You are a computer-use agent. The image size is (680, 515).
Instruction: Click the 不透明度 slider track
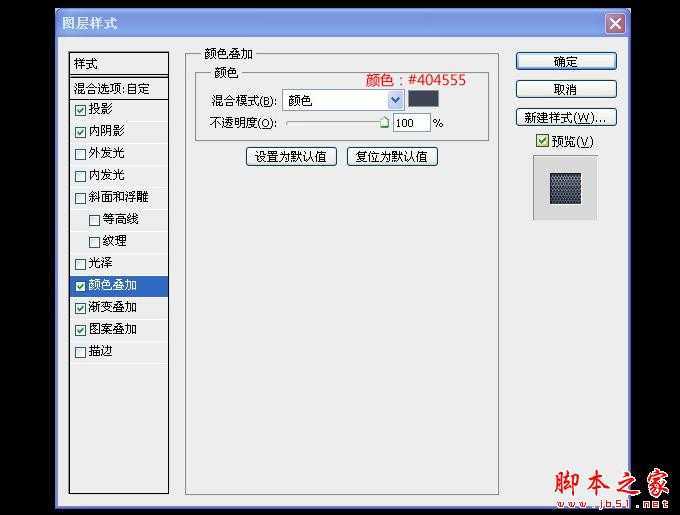[x=333, y=124]
